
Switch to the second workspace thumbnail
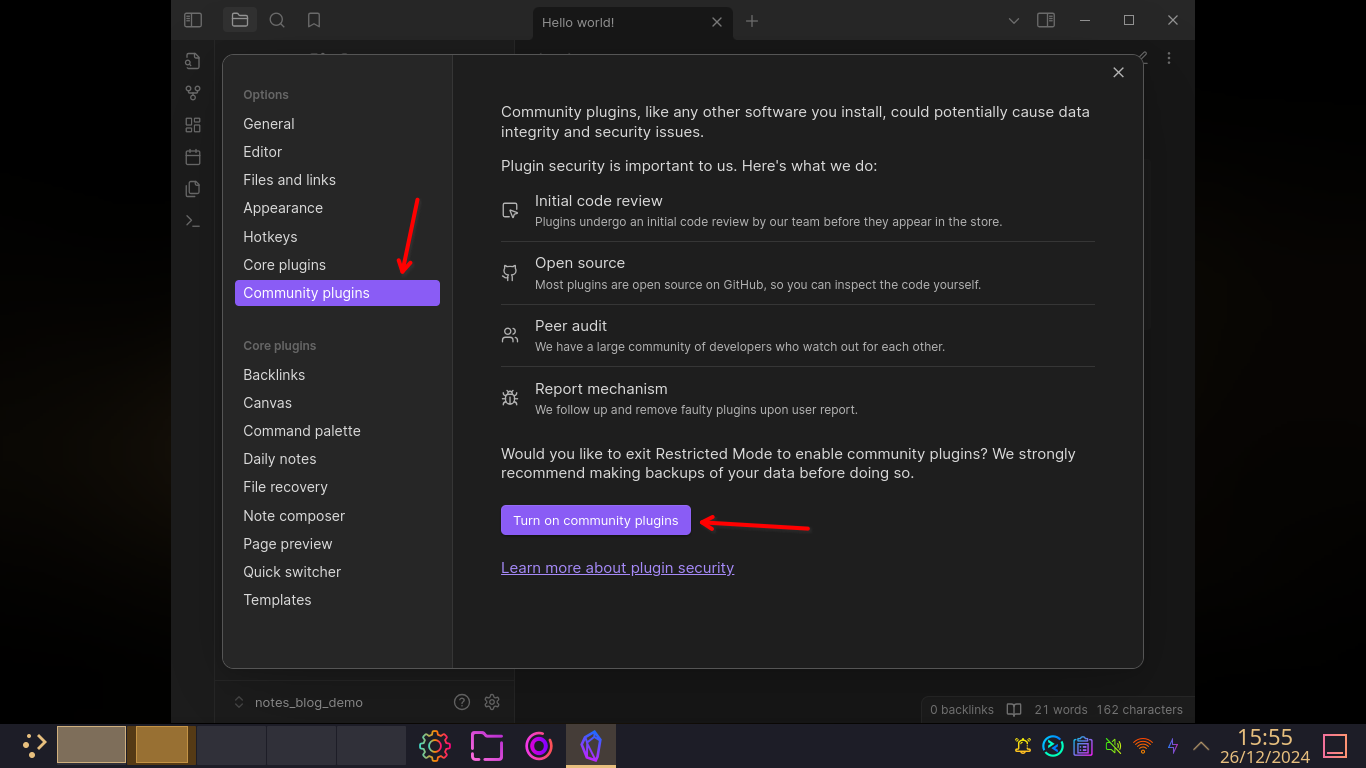(162, 745)
